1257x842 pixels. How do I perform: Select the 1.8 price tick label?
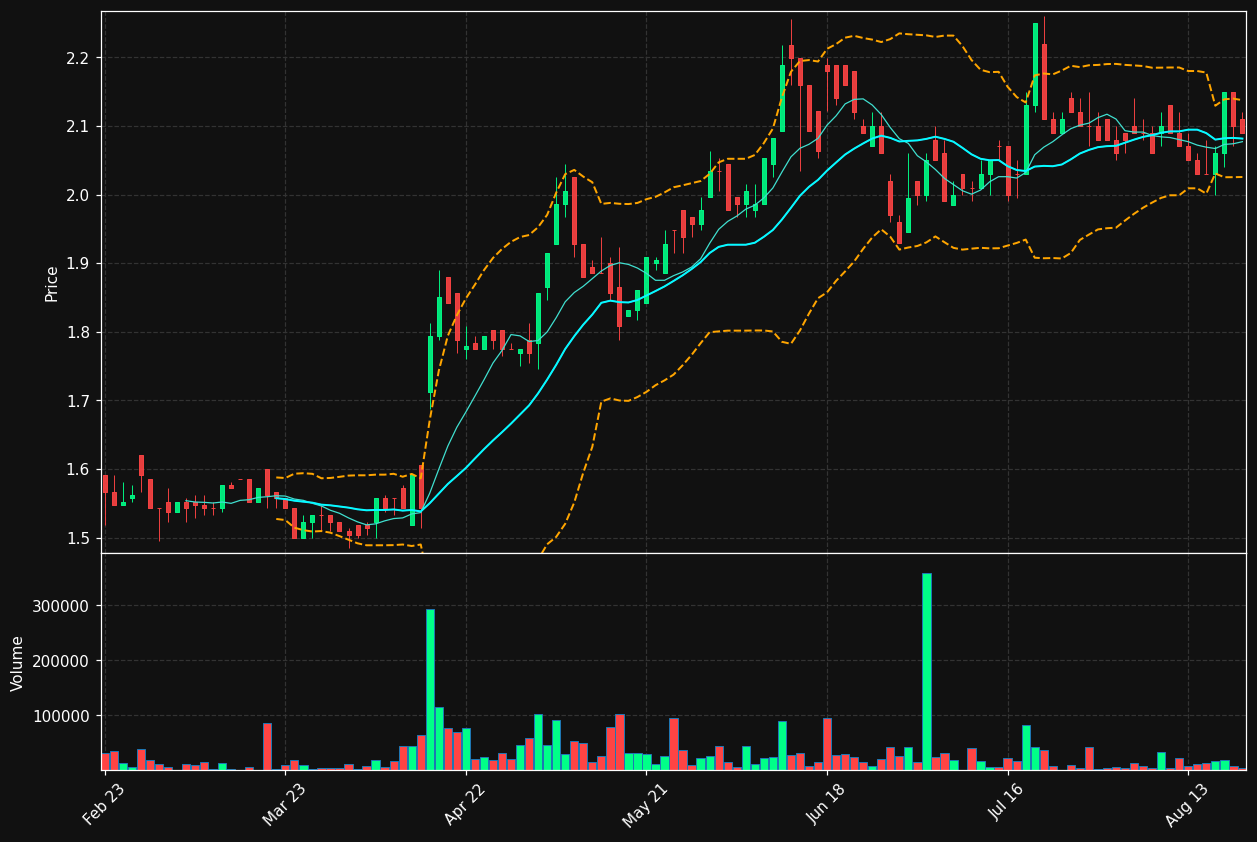[79, 333]
